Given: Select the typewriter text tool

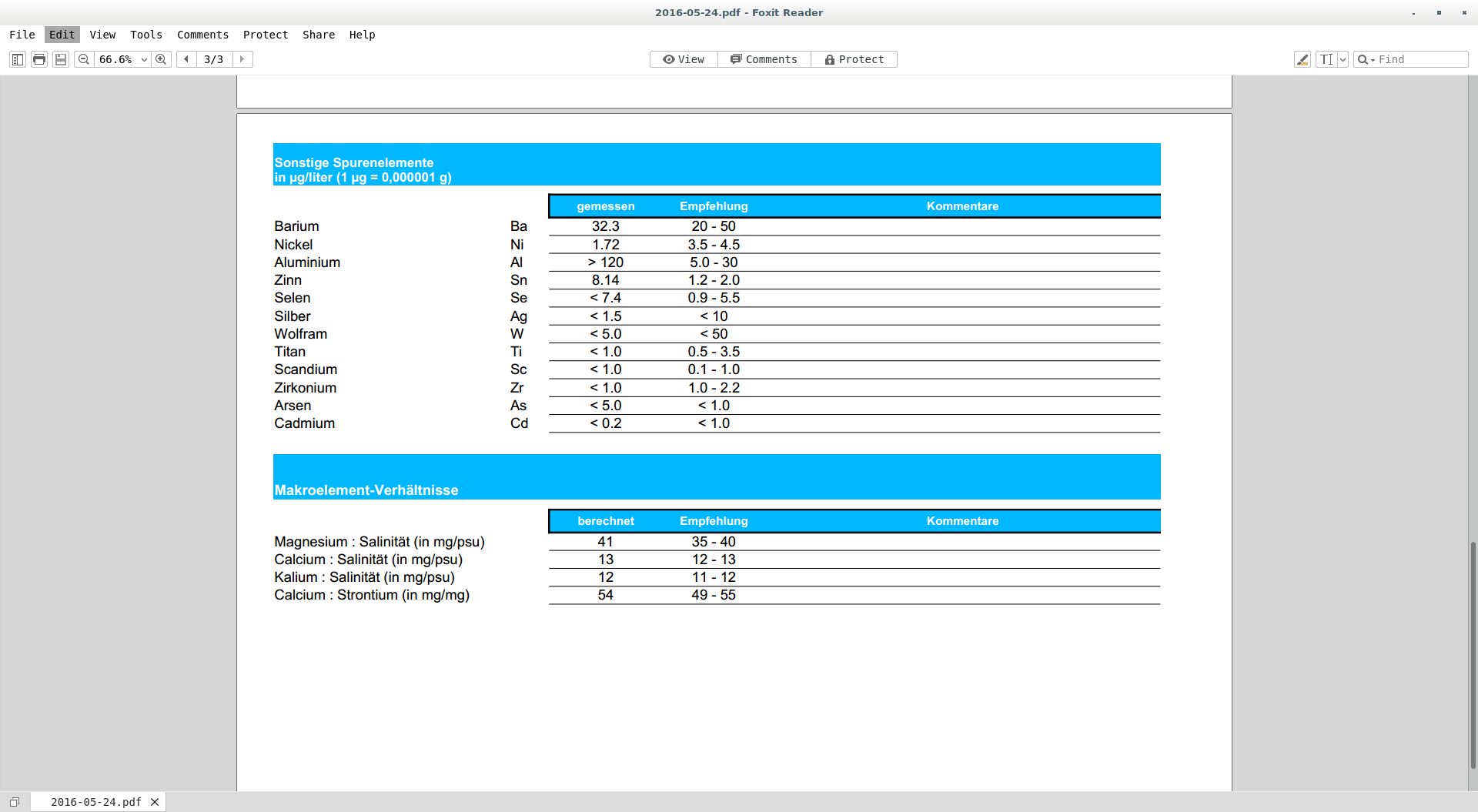Looking at the screenshot, I should pyautogui.click(x=1326, y=59).
